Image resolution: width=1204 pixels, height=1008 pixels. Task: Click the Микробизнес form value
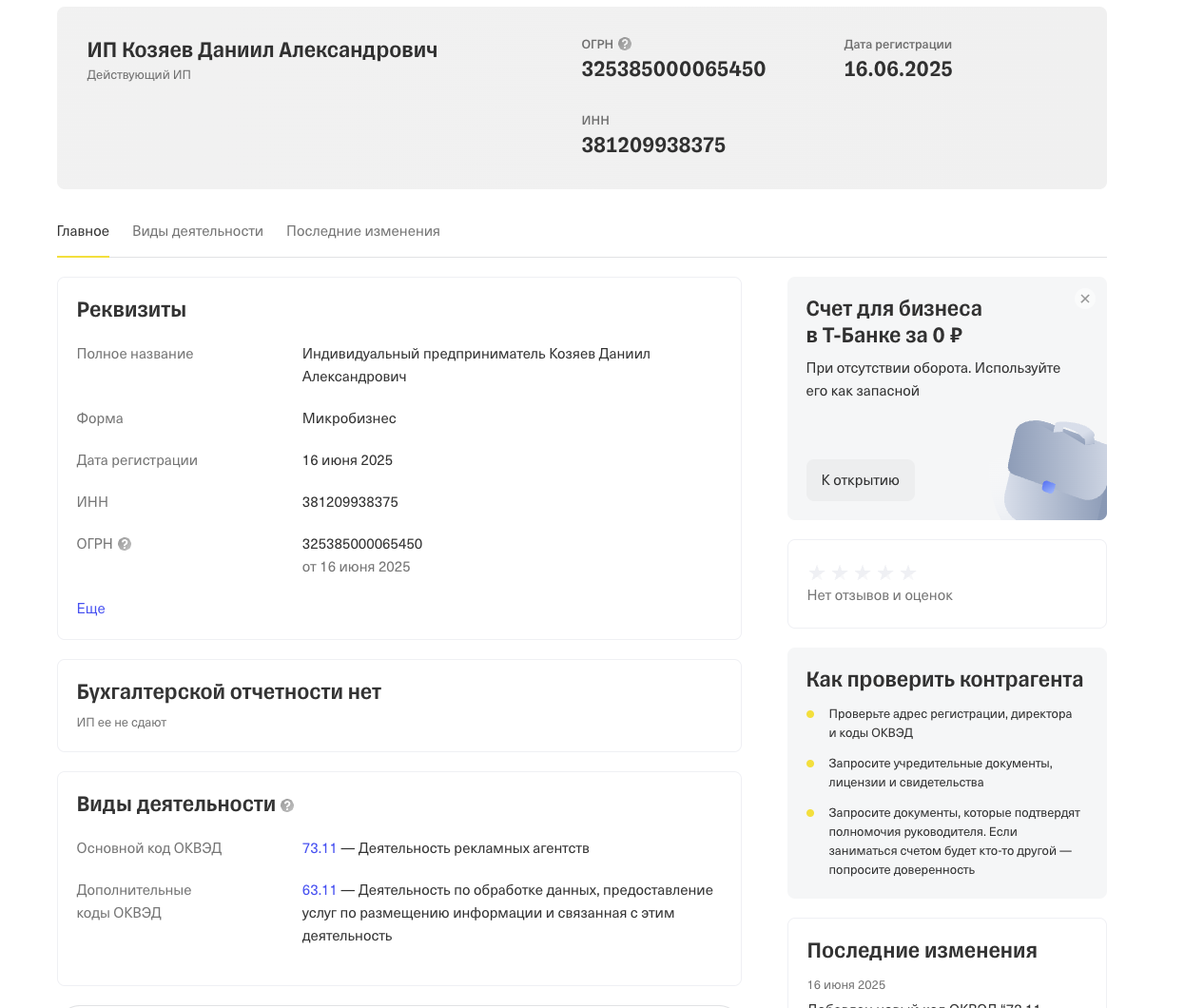(349, 418)
